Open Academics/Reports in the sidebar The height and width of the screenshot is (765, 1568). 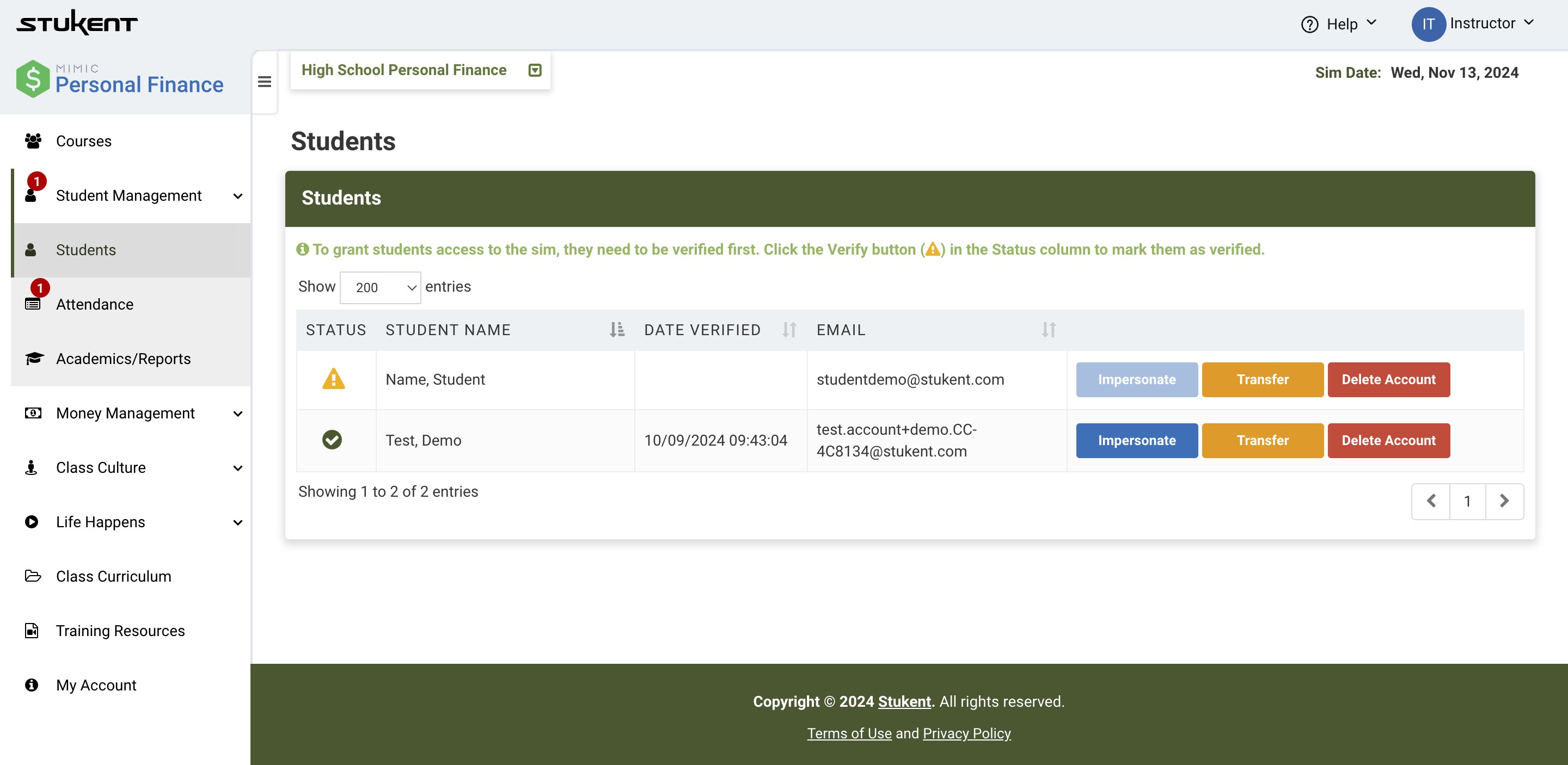(123, 359)
